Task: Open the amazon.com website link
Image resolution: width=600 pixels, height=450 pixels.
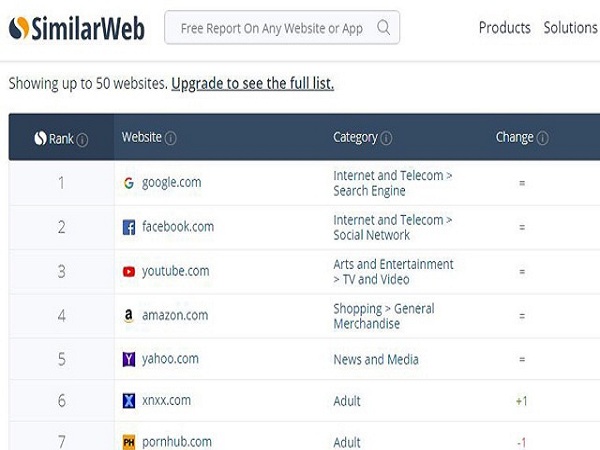Action: pos(175,315)
